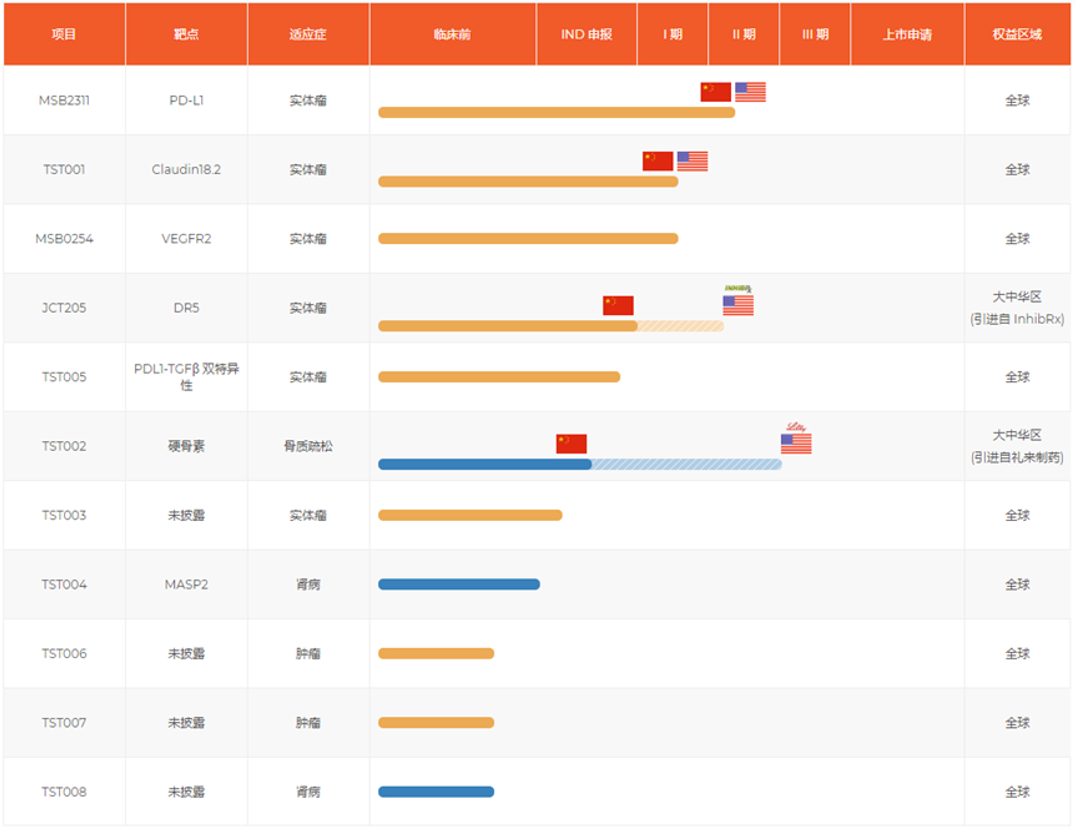Viewport: 1076px width, 831px height.
Task: Click the China flag in the JCT205 row
Action: 618,305
